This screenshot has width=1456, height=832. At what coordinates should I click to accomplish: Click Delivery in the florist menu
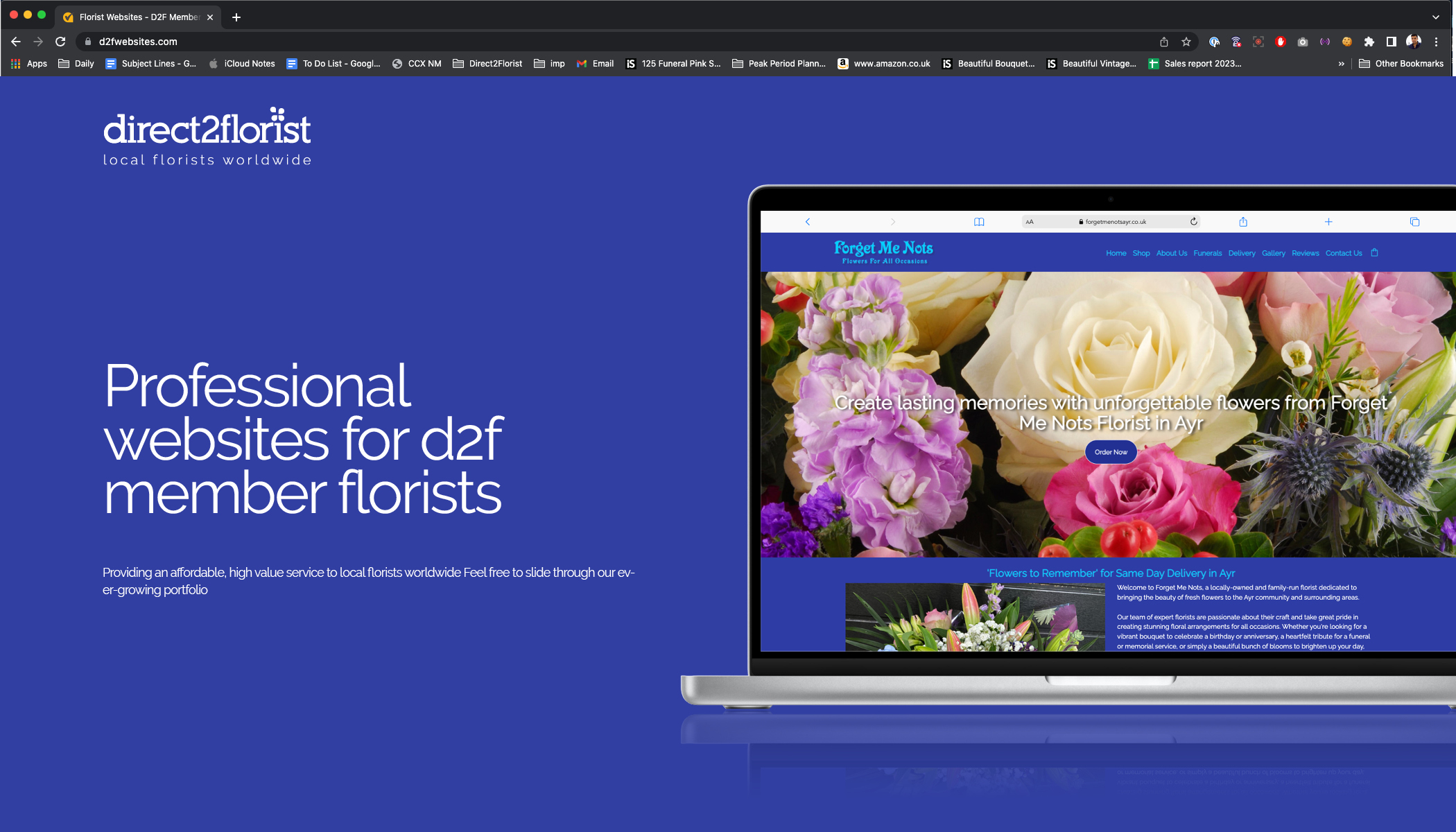pos(1241,253)
